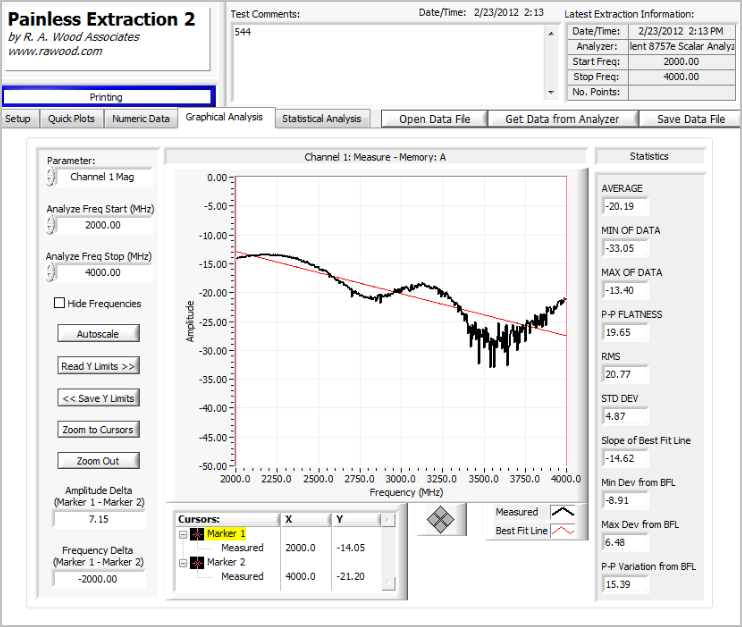Click the Y-axis top limit 0.00 label
Viewport: 742px width, 627px height.
click(217, 177)
